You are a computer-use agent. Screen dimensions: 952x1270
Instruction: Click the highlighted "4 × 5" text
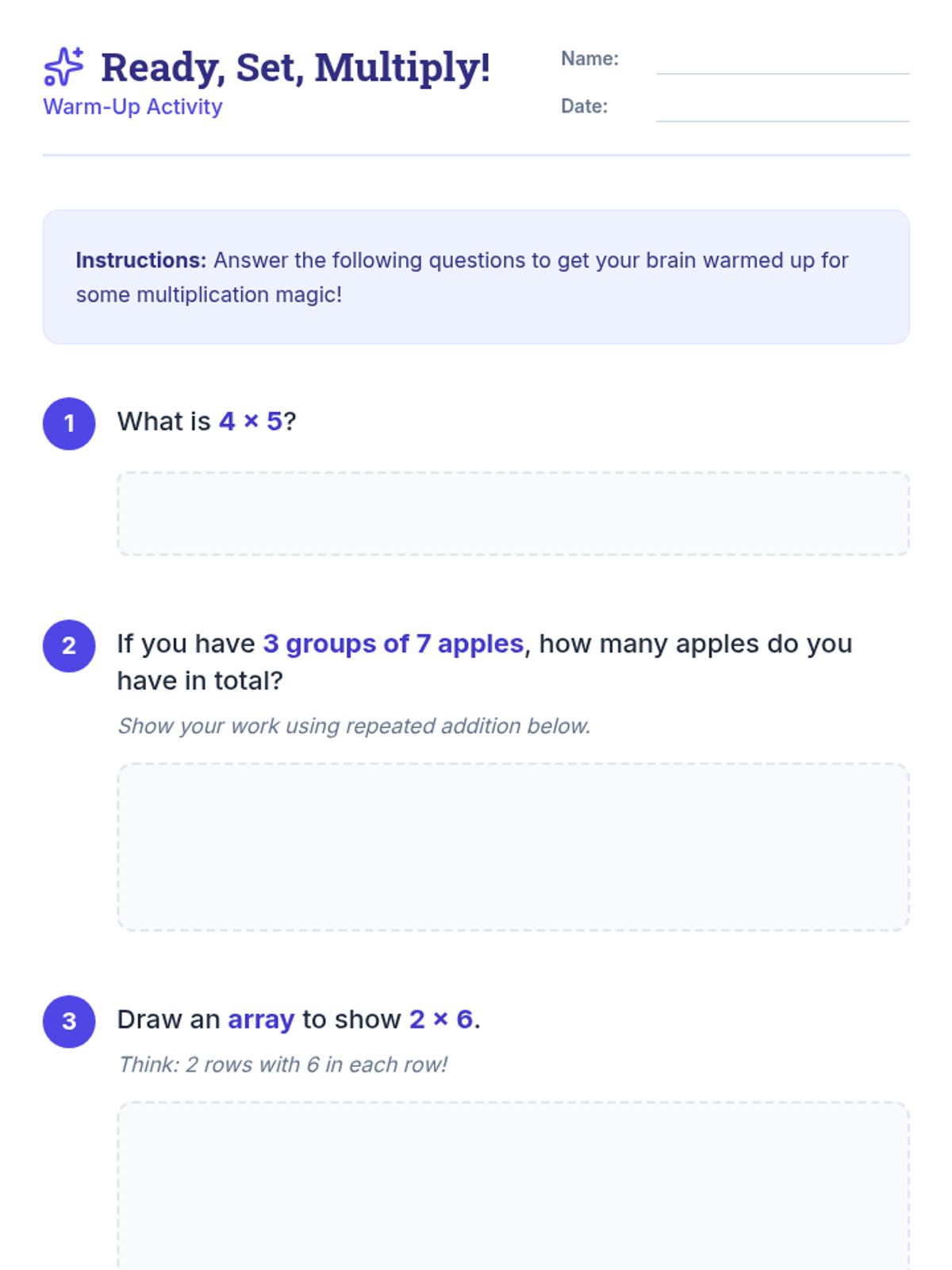(x=251, y=421)
